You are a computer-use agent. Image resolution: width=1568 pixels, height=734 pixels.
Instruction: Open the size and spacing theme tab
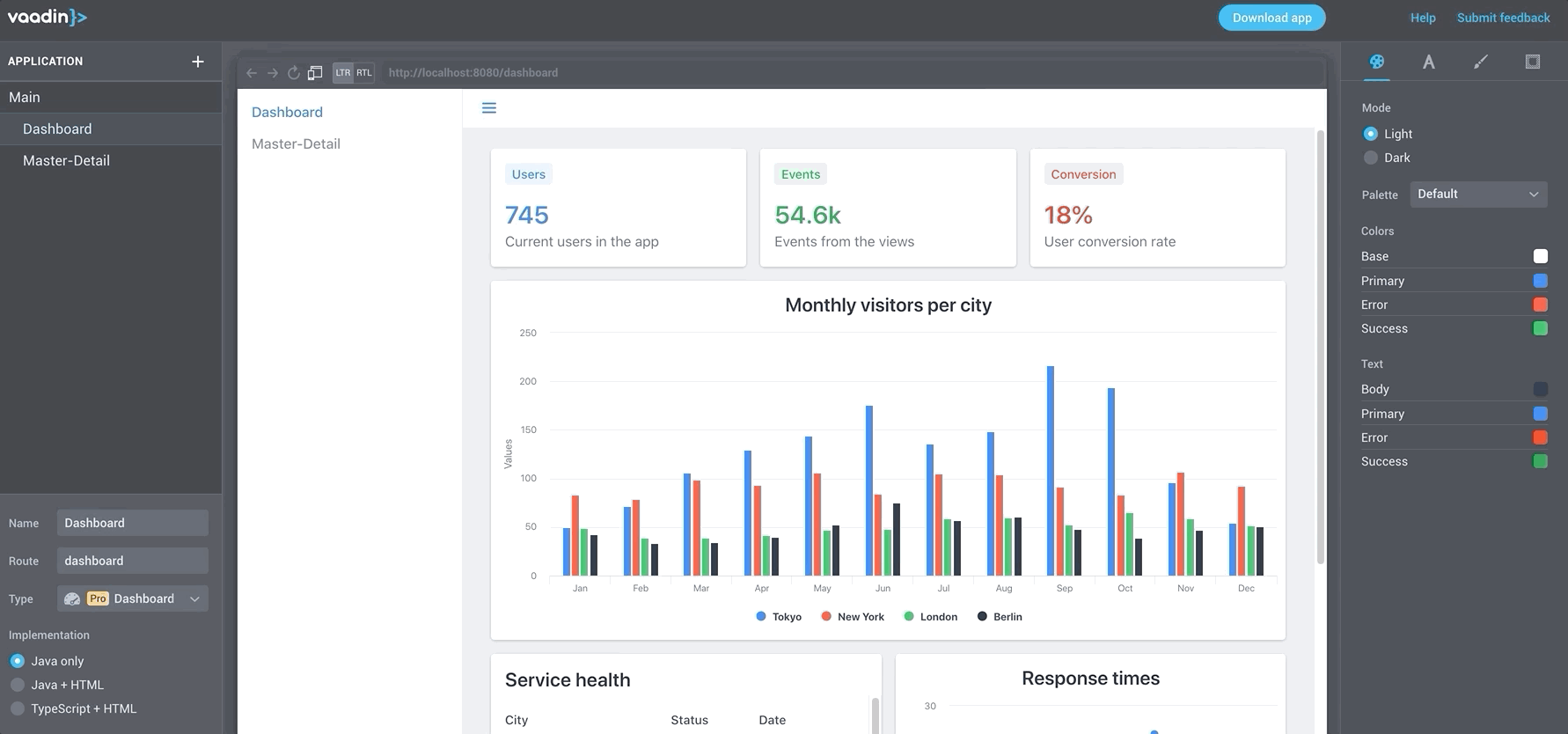[1533, 62]
